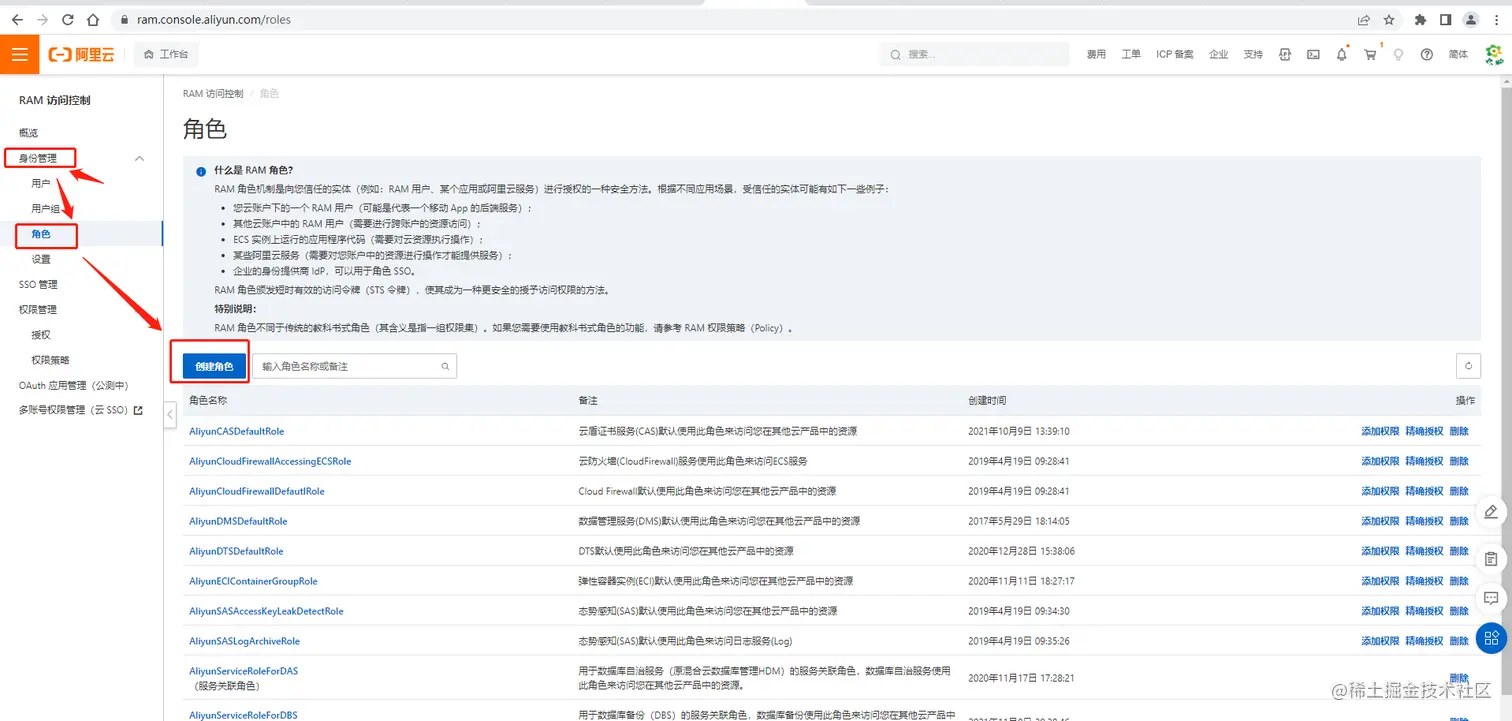The width and height of the screenshot is (1512, 721).
Task: Click the browser back arrow
Action: tap(17, 19)
